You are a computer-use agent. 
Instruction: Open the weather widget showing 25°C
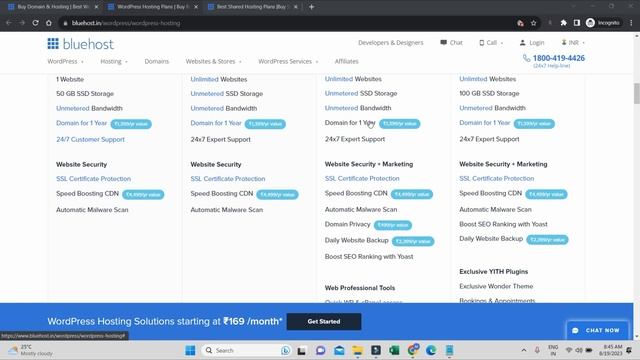click(31, 350)
